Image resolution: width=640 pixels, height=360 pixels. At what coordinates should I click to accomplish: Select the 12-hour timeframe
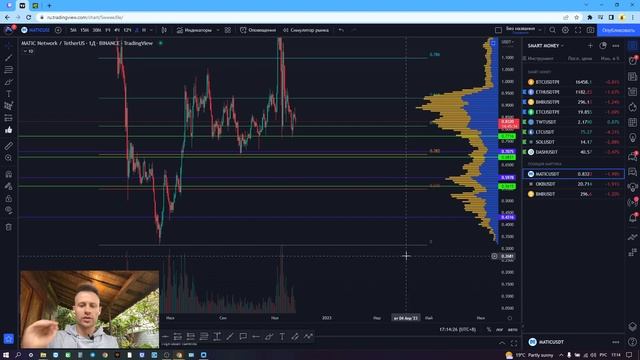coord(127,30)
